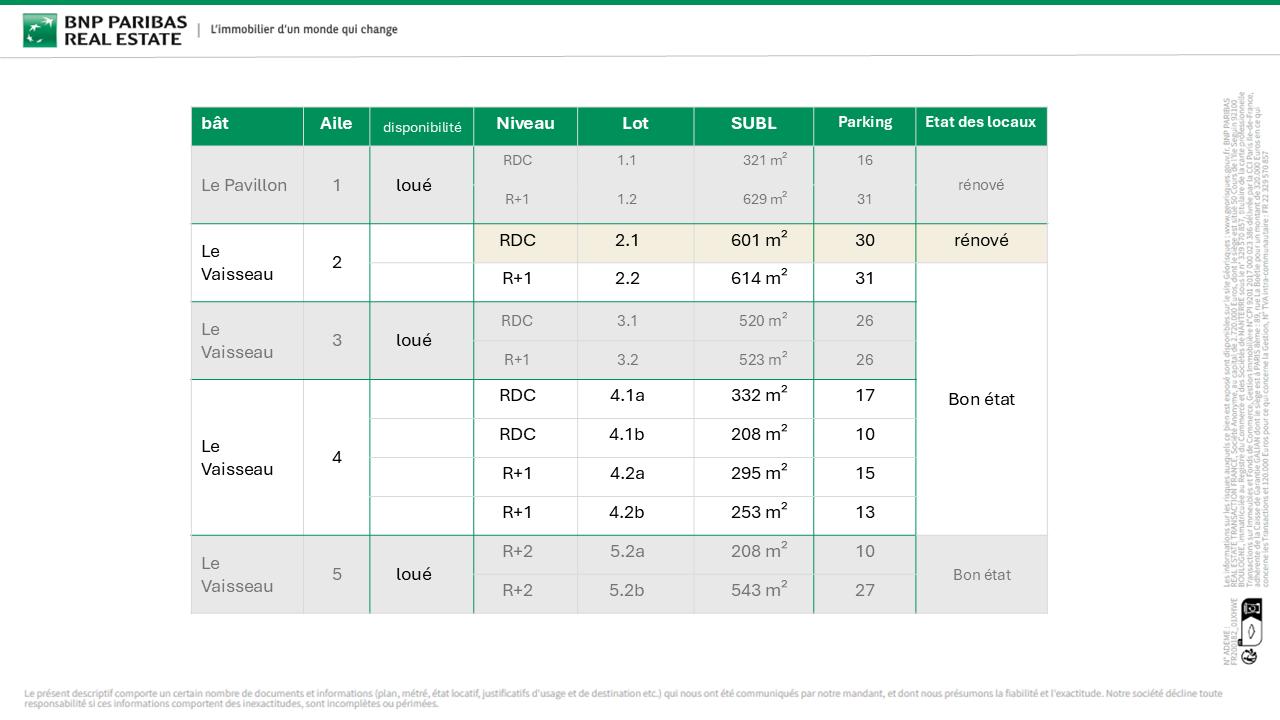Image resolution: width=1280 pixels, height=720 pixels.
Task: Click the 'Parking' column header
Action: pyautogui.click(x=864, y=127)
